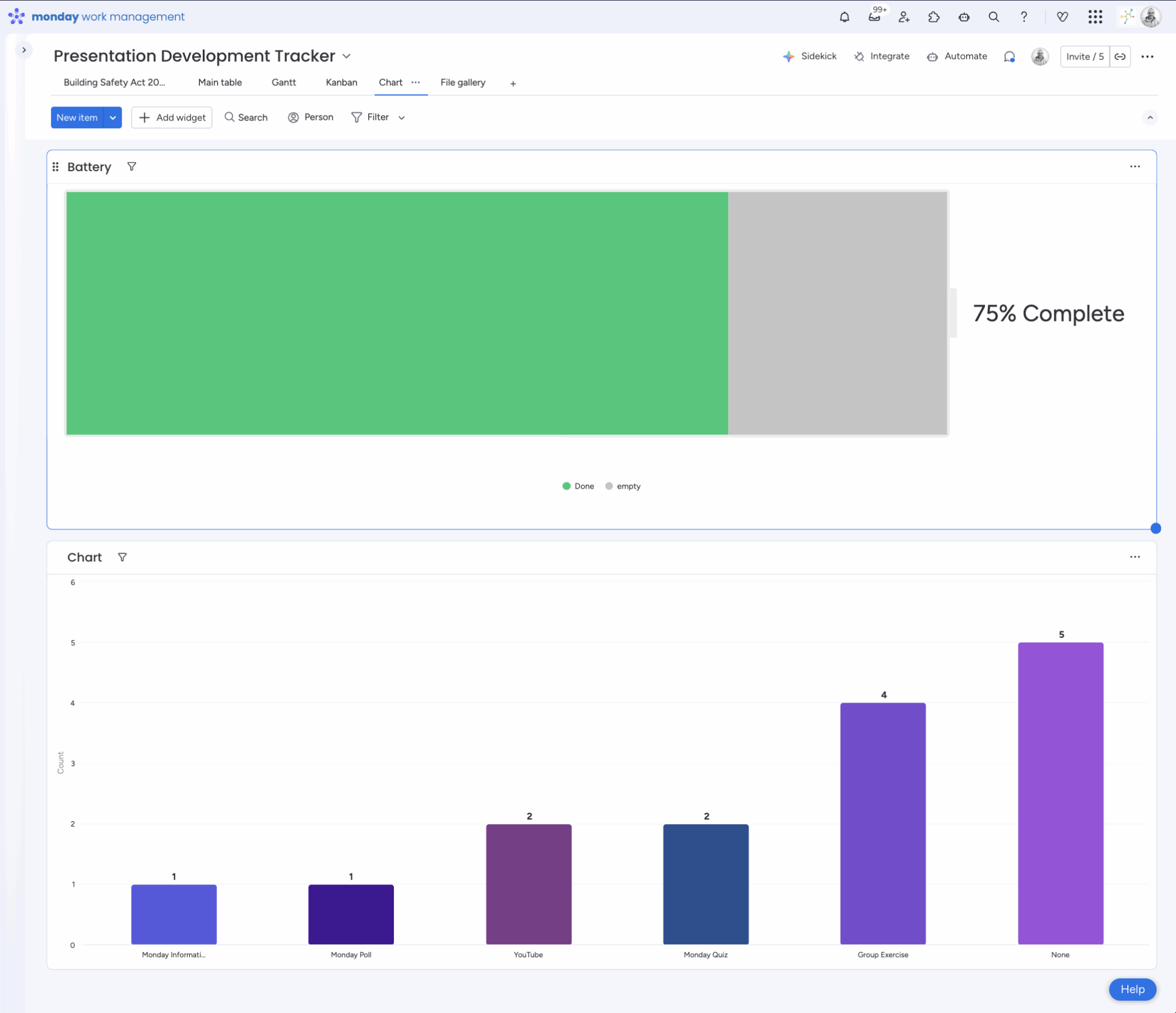1176x1013 pixels.
Task: Open the products switcher grid icon
Action: click(1095, 17)
